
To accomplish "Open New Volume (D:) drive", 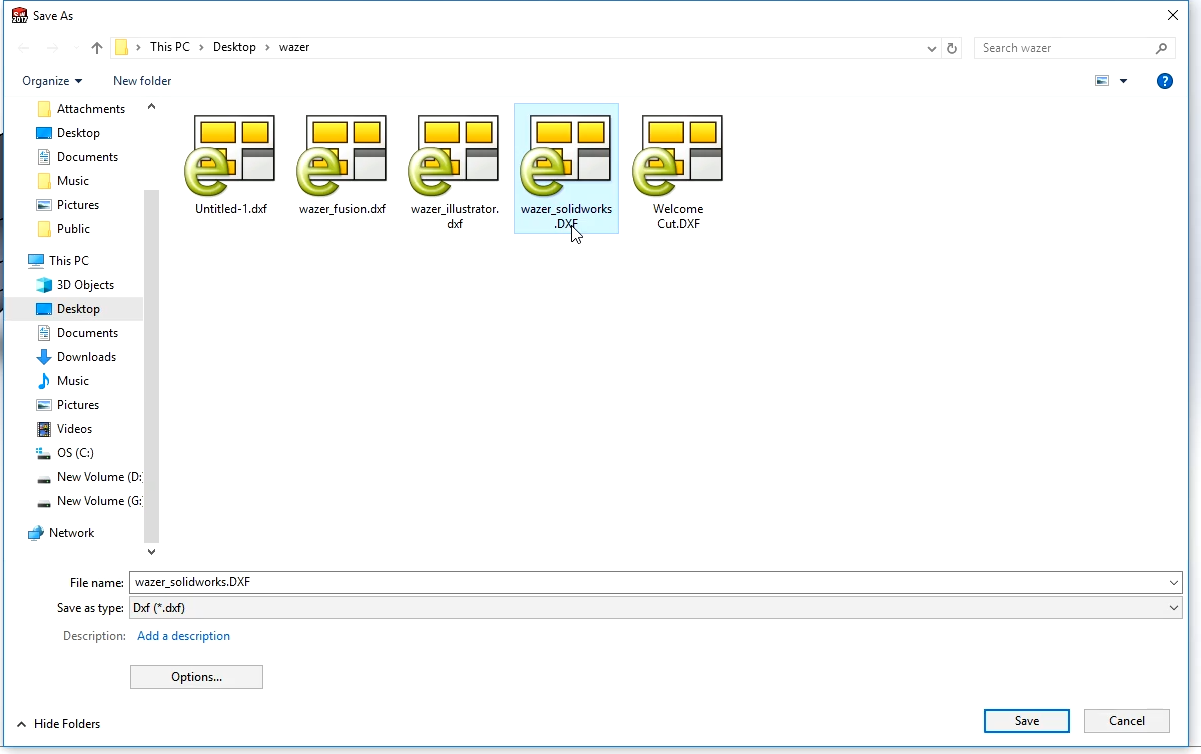I will (x=89, y=477).
